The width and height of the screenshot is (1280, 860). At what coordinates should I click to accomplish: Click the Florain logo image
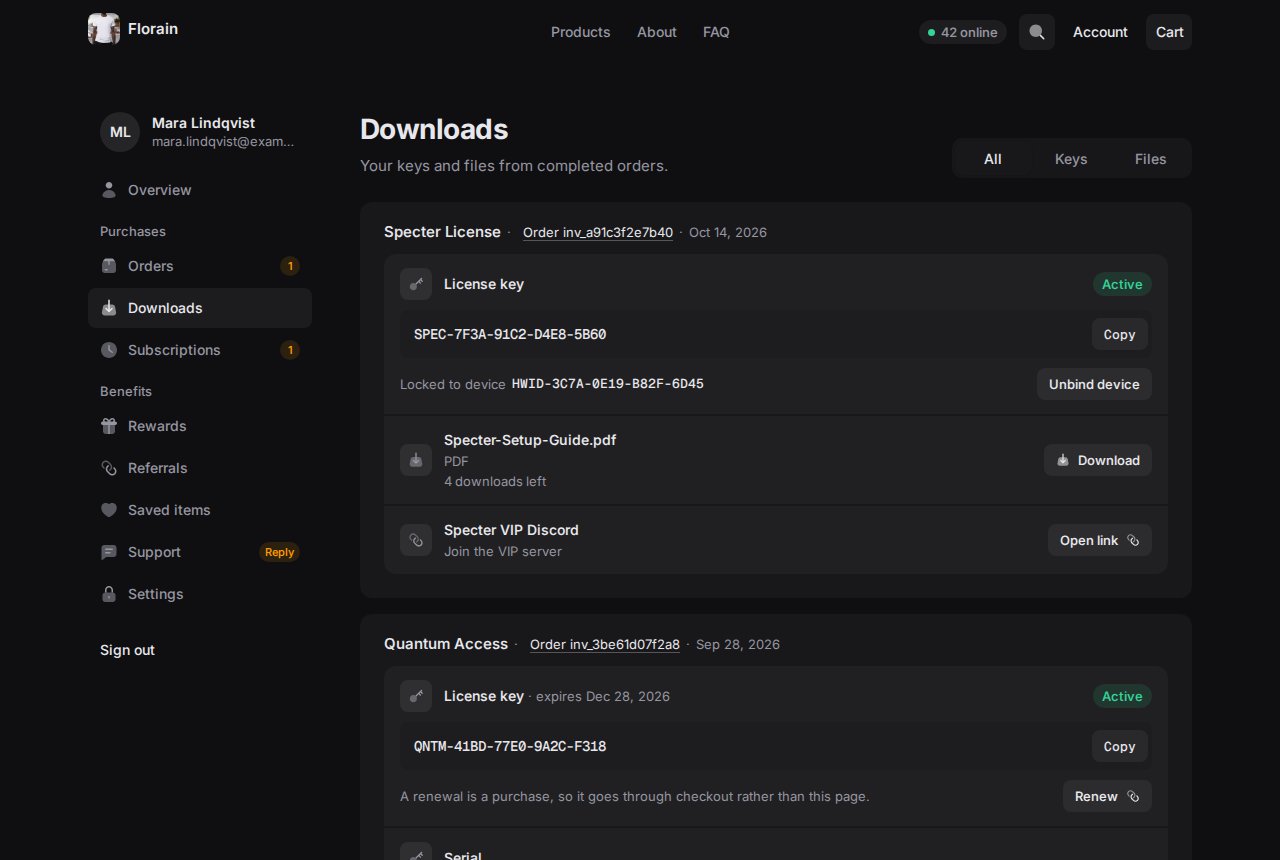[x=104, y=29]
